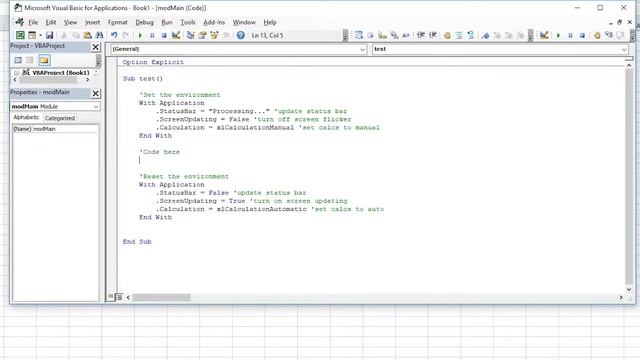The height and width of the screenshot is (360, 640).
Task: Click the Uncomment Block icon
Action: point(471,35)
